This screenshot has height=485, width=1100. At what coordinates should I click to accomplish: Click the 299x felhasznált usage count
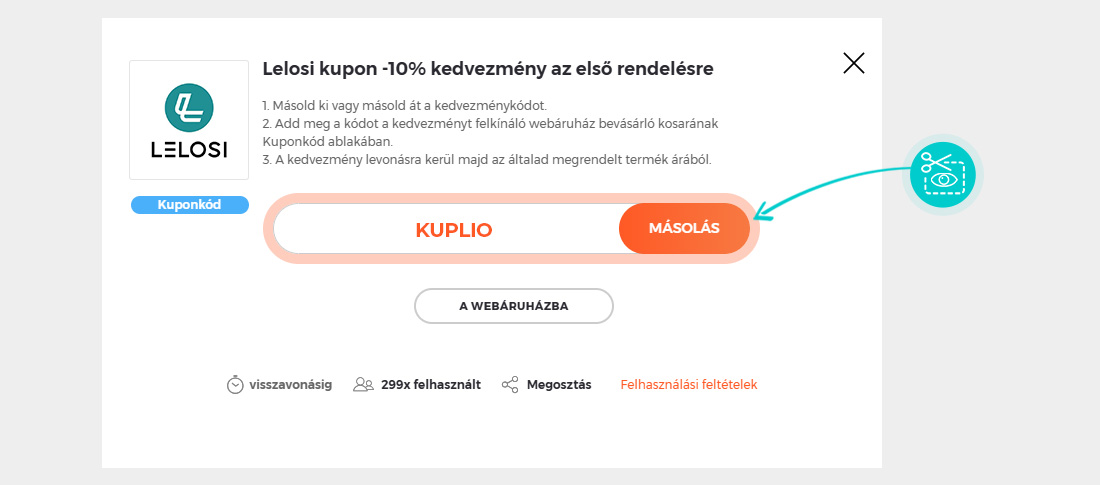[431, 384]
